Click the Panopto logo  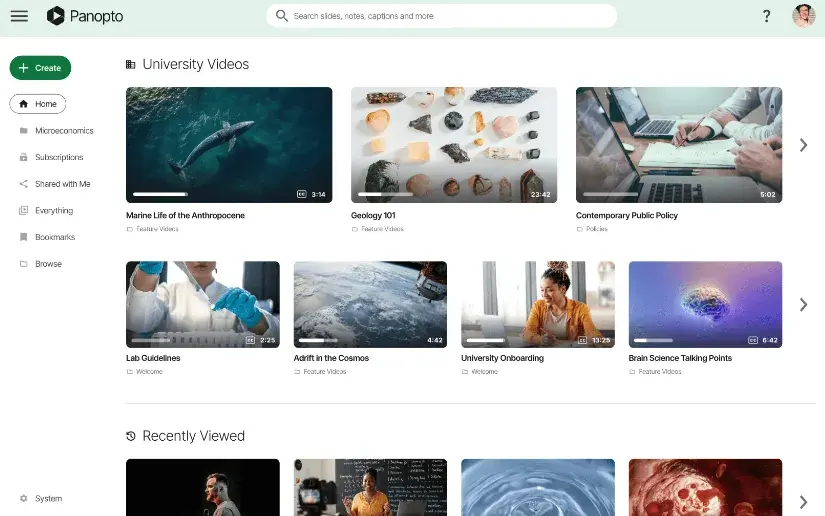[56, 16]
